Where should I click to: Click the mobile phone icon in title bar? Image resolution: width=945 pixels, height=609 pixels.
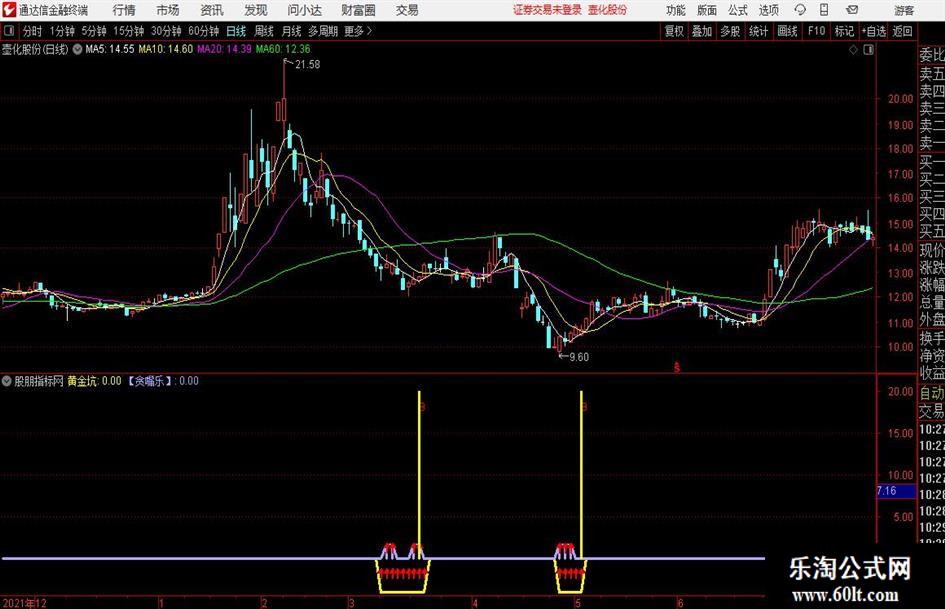pyautogui.click(x=824, y=10)
